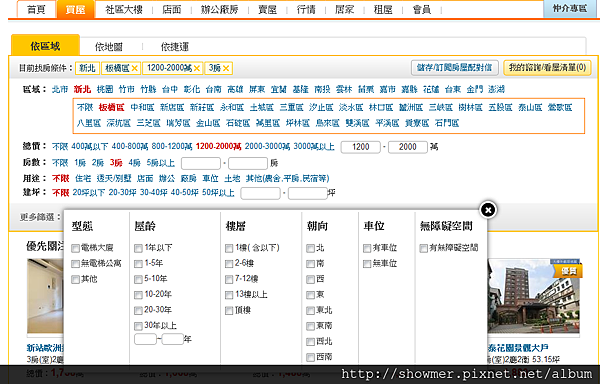Focus the maximum price field showing 2000
This screenshot has width=600, height=384.
pos(408,147)
